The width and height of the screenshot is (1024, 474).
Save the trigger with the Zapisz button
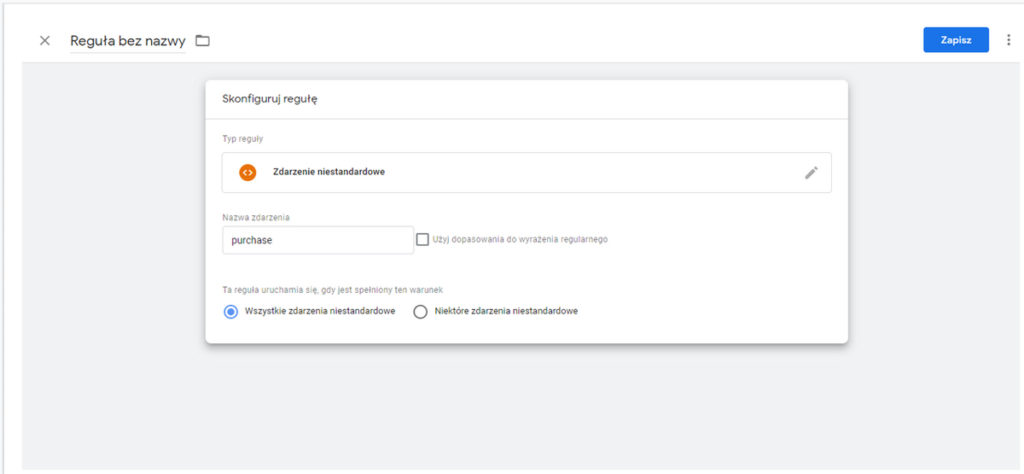coord(956,40)
